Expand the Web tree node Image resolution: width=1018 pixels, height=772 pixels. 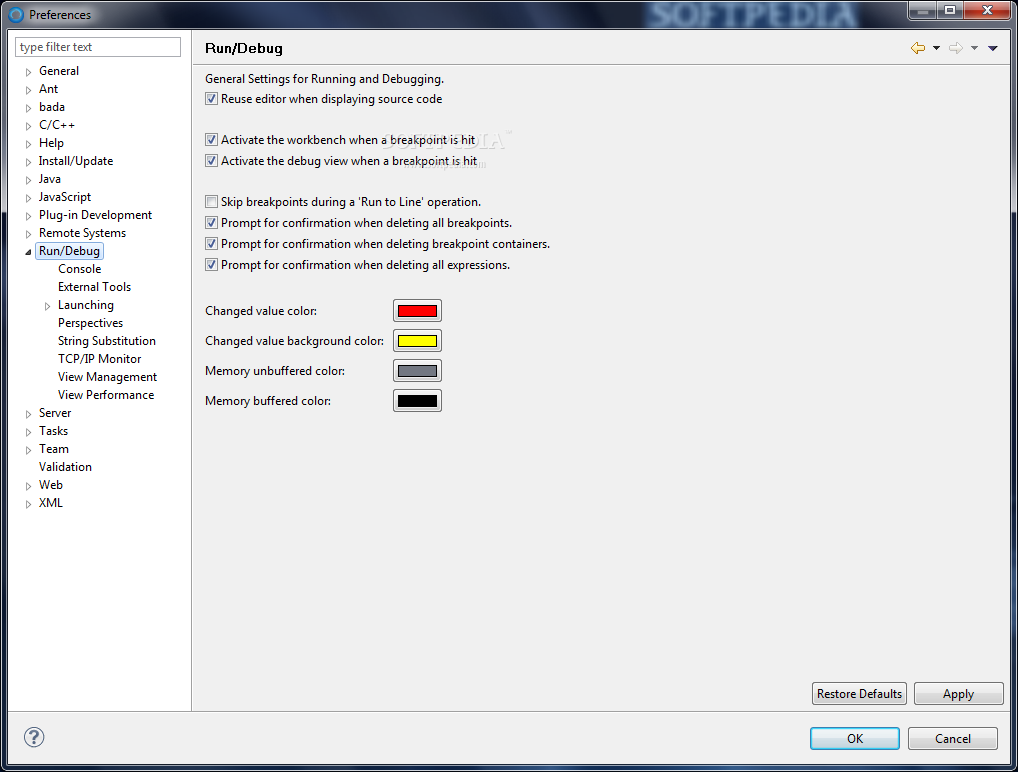28,486
